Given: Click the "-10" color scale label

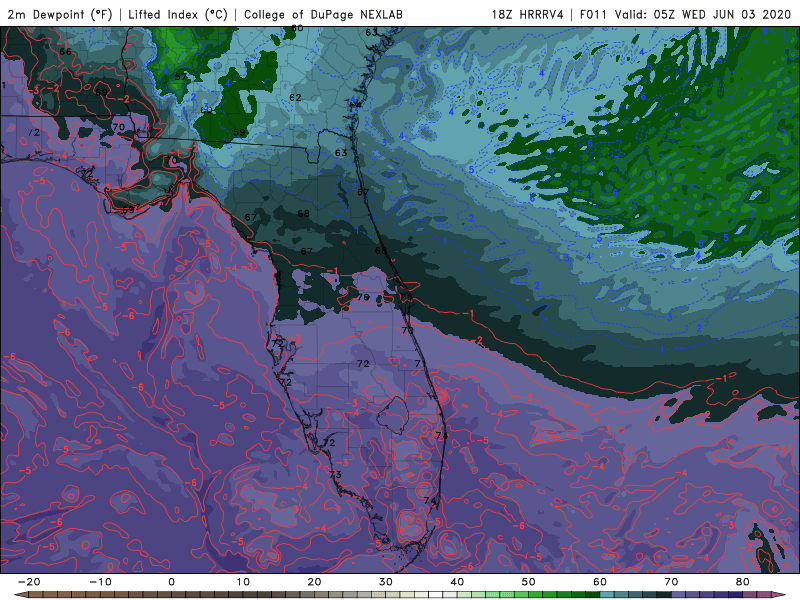Looking at the screenshot, I should point(100,582).
